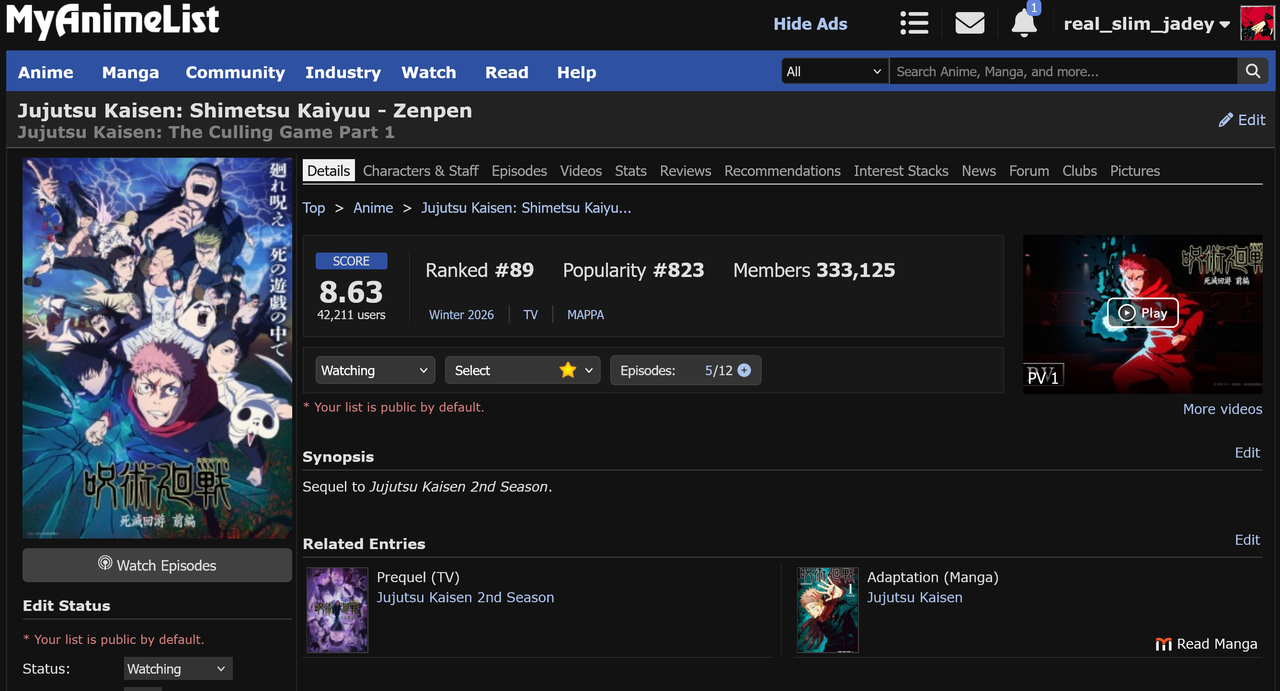Open the Manga menu in navigation bar

(130, 72)
